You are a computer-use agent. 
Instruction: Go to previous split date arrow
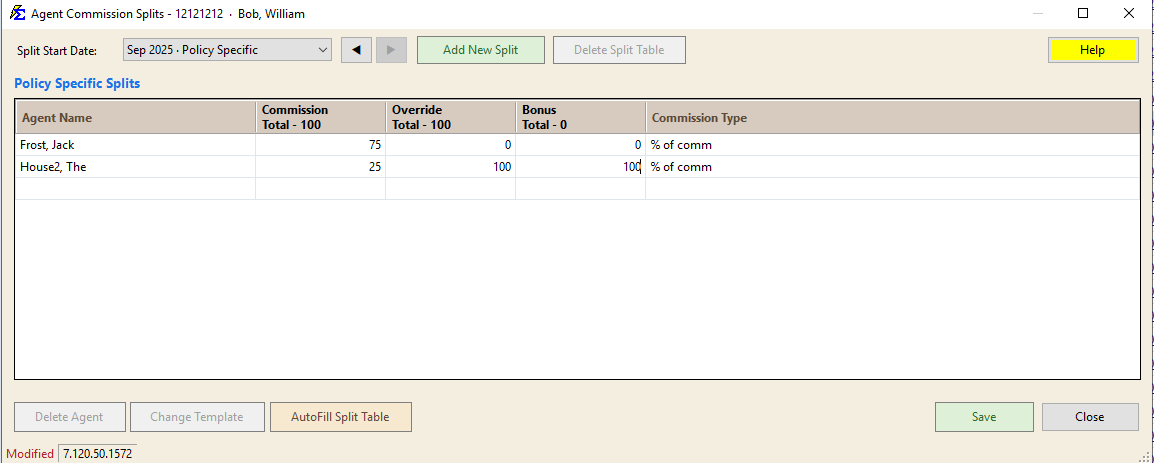(x=356, y=50)
